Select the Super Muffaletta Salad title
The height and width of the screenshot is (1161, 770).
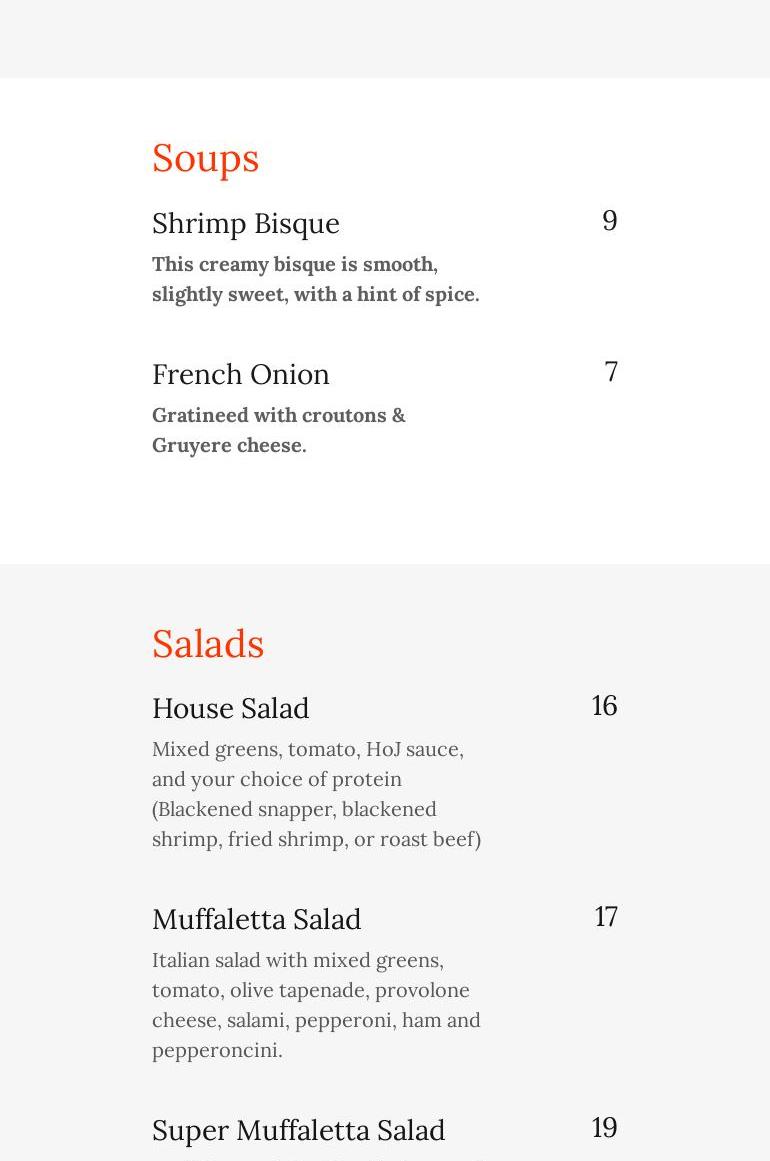coord(298,1130)
